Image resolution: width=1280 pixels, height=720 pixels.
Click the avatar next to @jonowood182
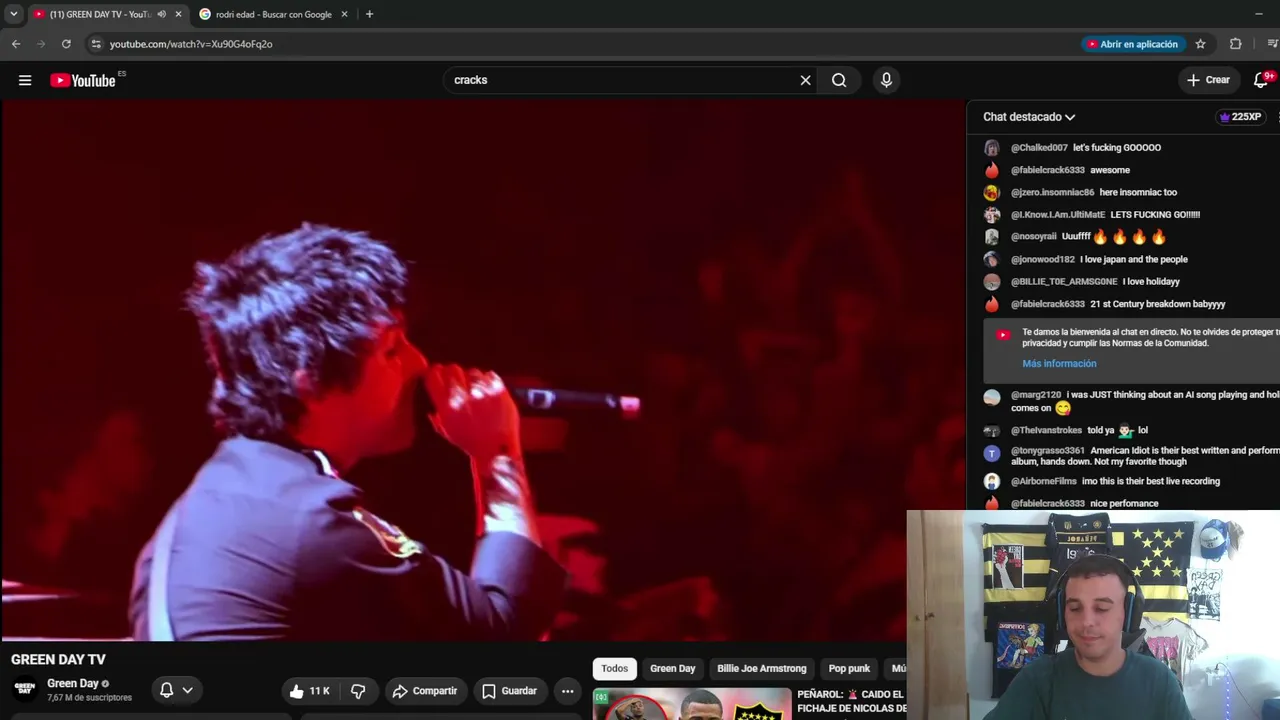(991, 259)
